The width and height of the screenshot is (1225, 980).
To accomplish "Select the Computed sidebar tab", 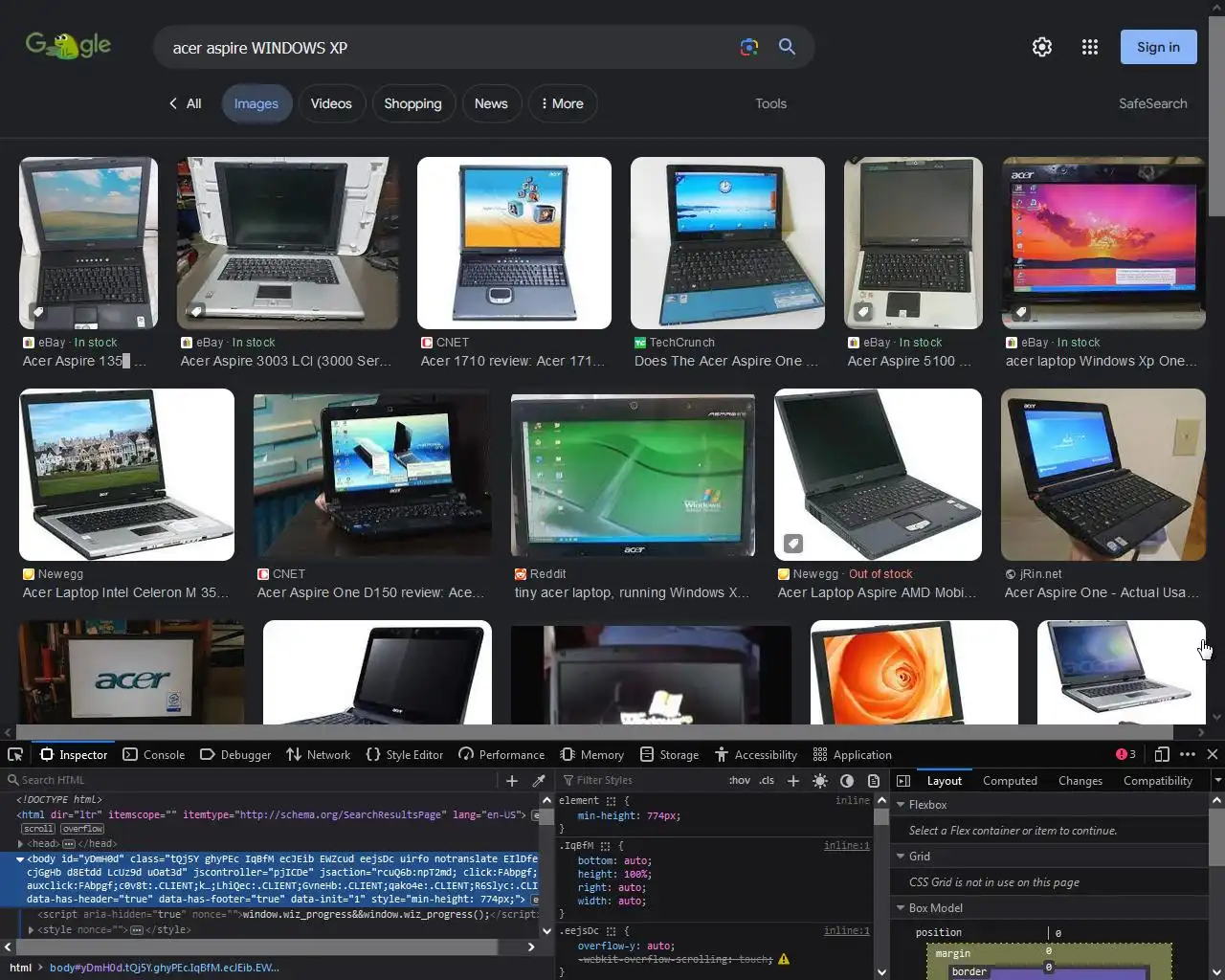I will pyautogui.click(x=1010, y=780).
